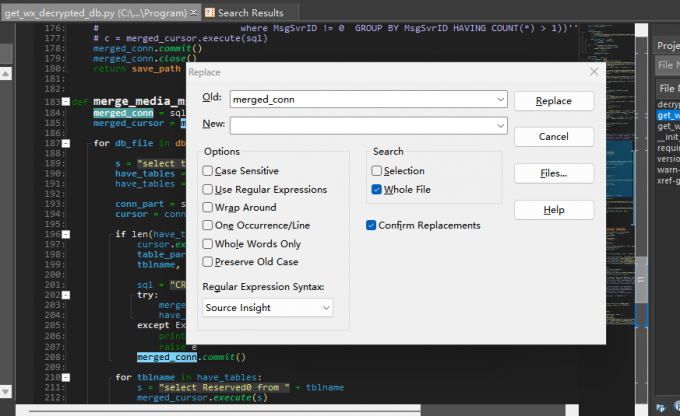Viewport: 680px width, 416px height.
Task: Click the vertical scrollbar thumb of editor
Action: [x=641, y=280]
